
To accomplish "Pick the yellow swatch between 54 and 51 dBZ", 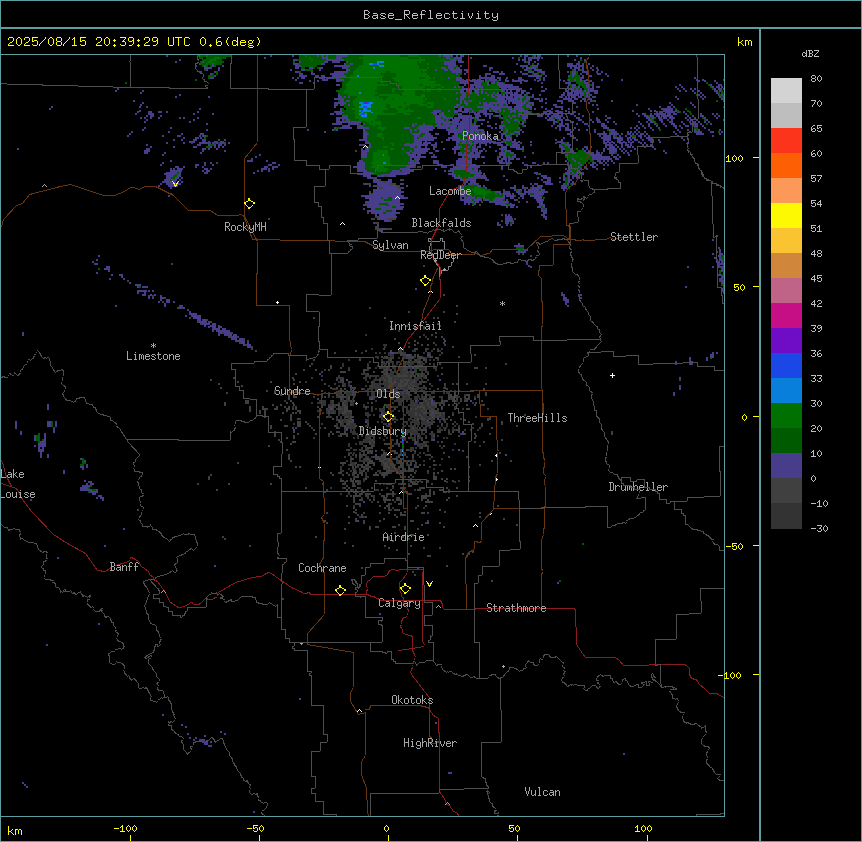I will [x=786, y=215].
